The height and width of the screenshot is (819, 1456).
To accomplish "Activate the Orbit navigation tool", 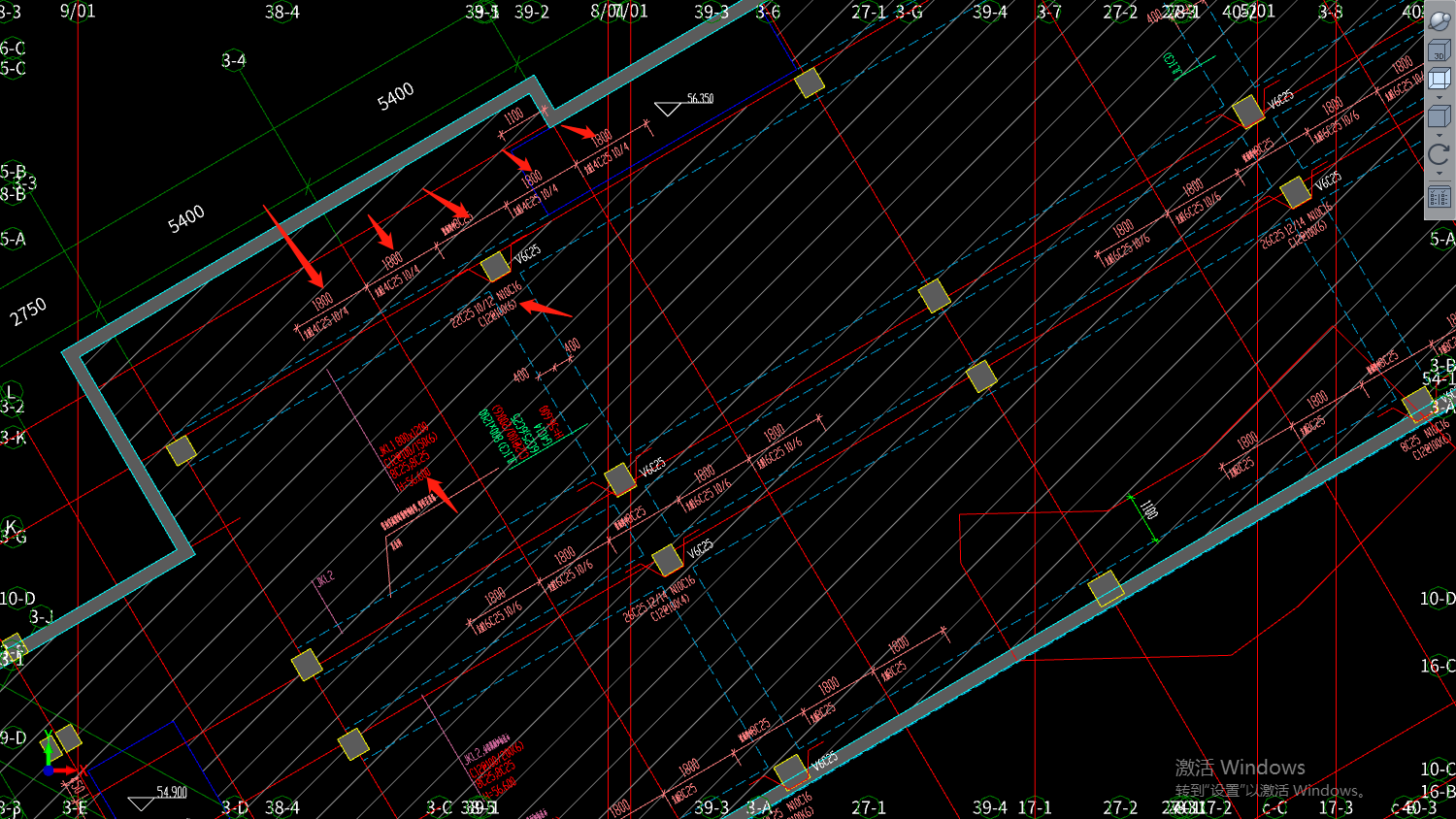I will (x=1439, y=20).
